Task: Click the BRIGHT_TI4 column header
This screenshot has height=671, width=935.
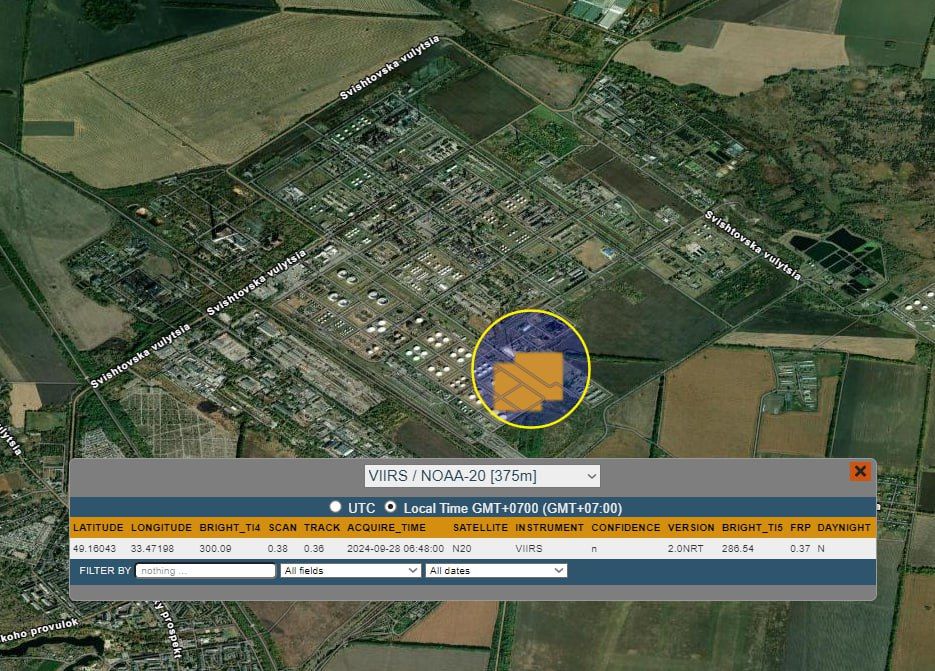Action: click(x=229, y=527)
